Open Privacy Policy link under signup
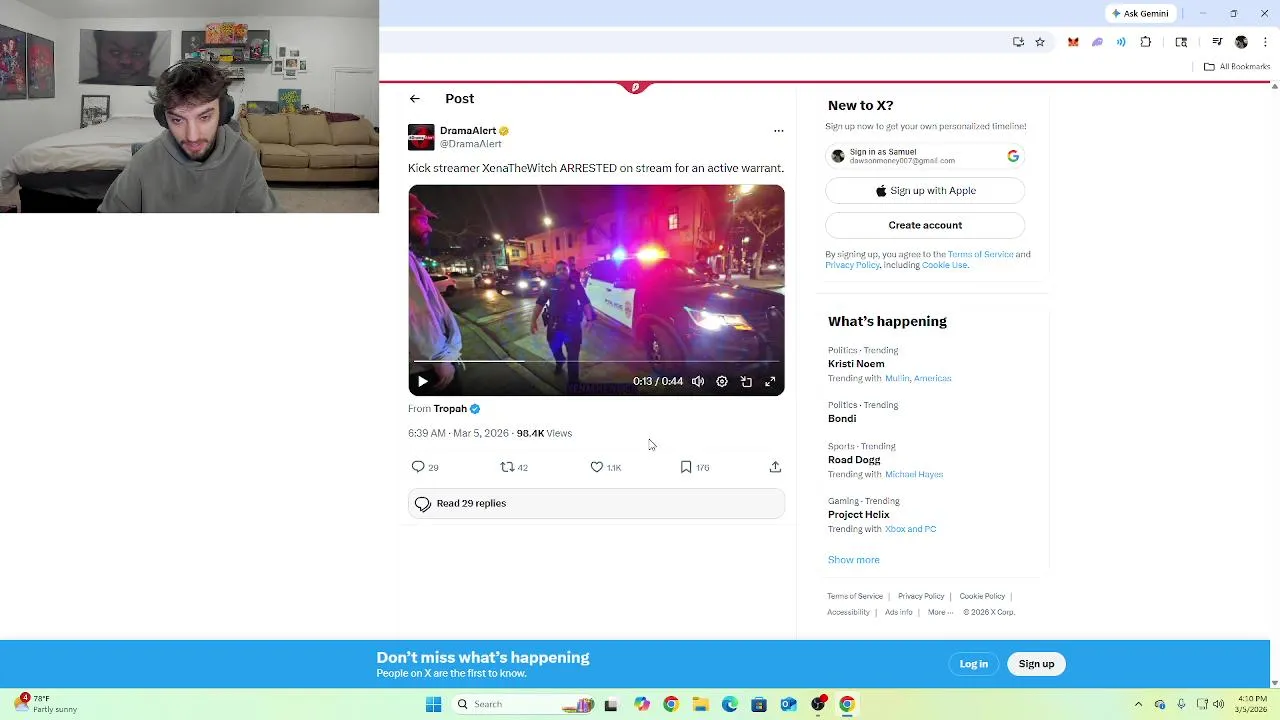Image resolution: width=1280 pixels, height=720 pixels. [x=852, y=265]
